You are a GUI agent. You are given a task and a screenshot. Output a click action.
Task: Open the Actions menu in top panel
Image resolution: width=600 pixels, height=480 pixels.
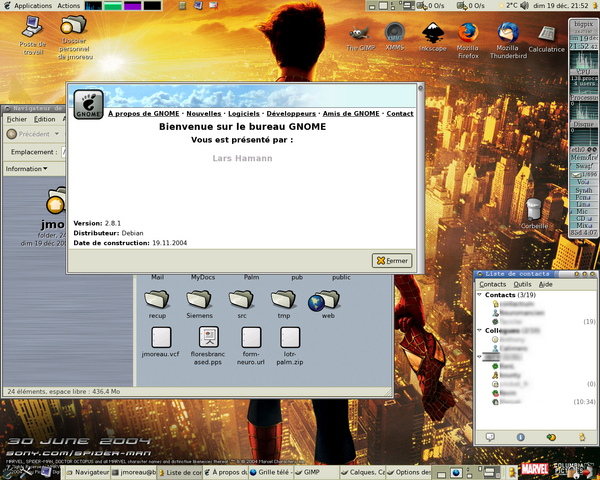(x=68, y=5)
